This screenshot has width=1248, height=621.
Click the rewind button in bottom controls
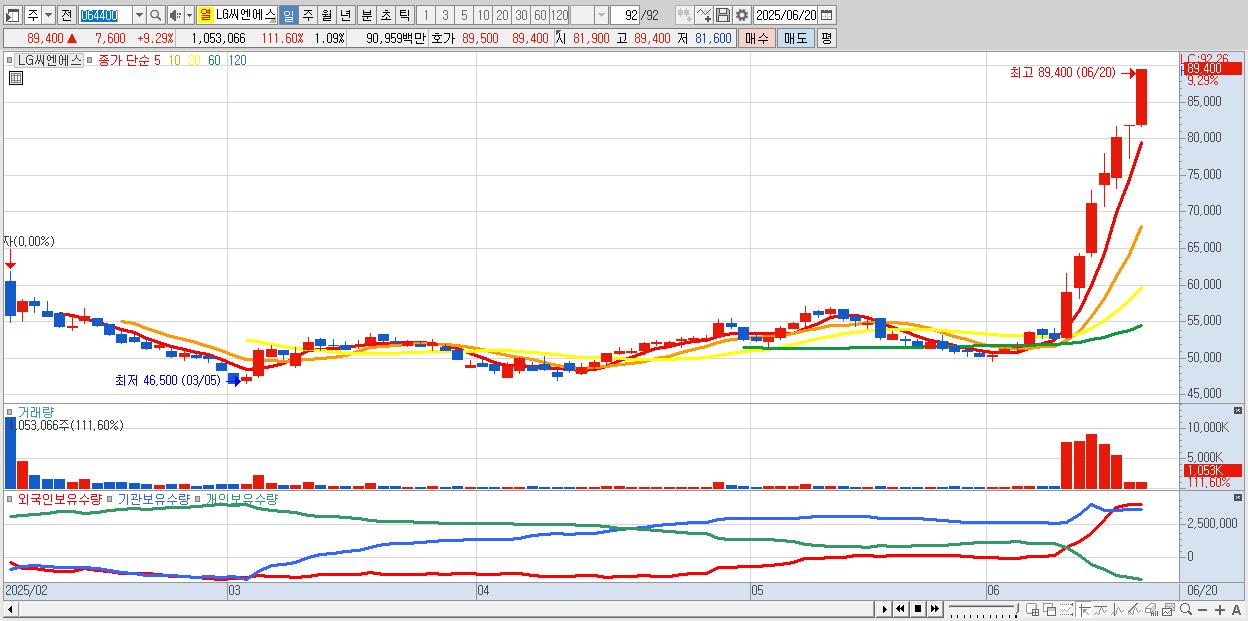pyautogui.click(x=900, y=609)
